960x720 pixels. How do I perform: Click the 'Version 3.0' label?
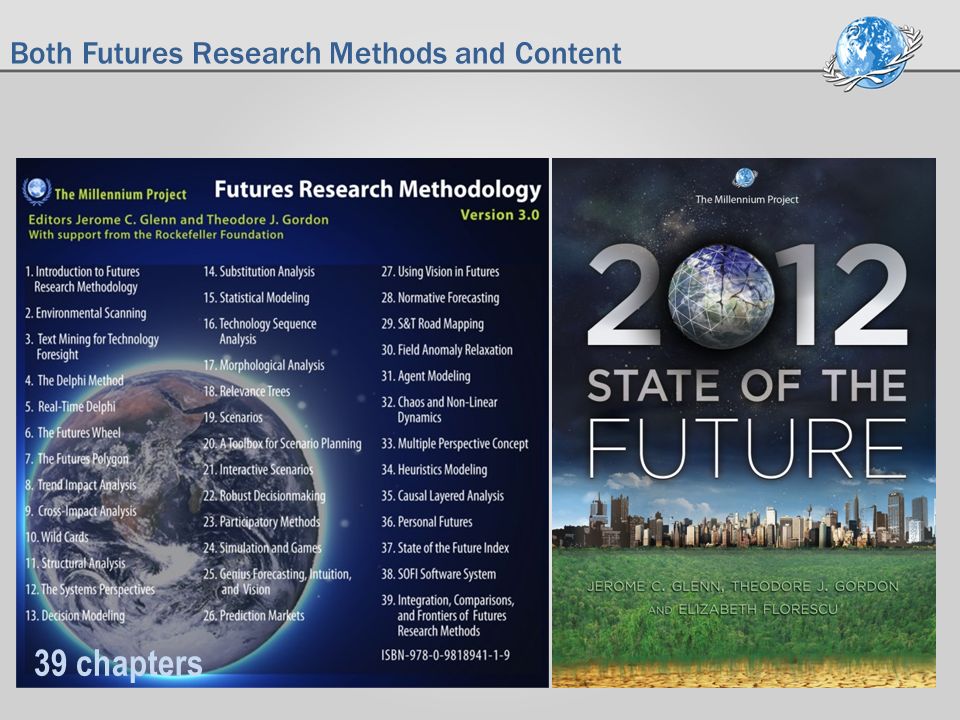(500, 215)
